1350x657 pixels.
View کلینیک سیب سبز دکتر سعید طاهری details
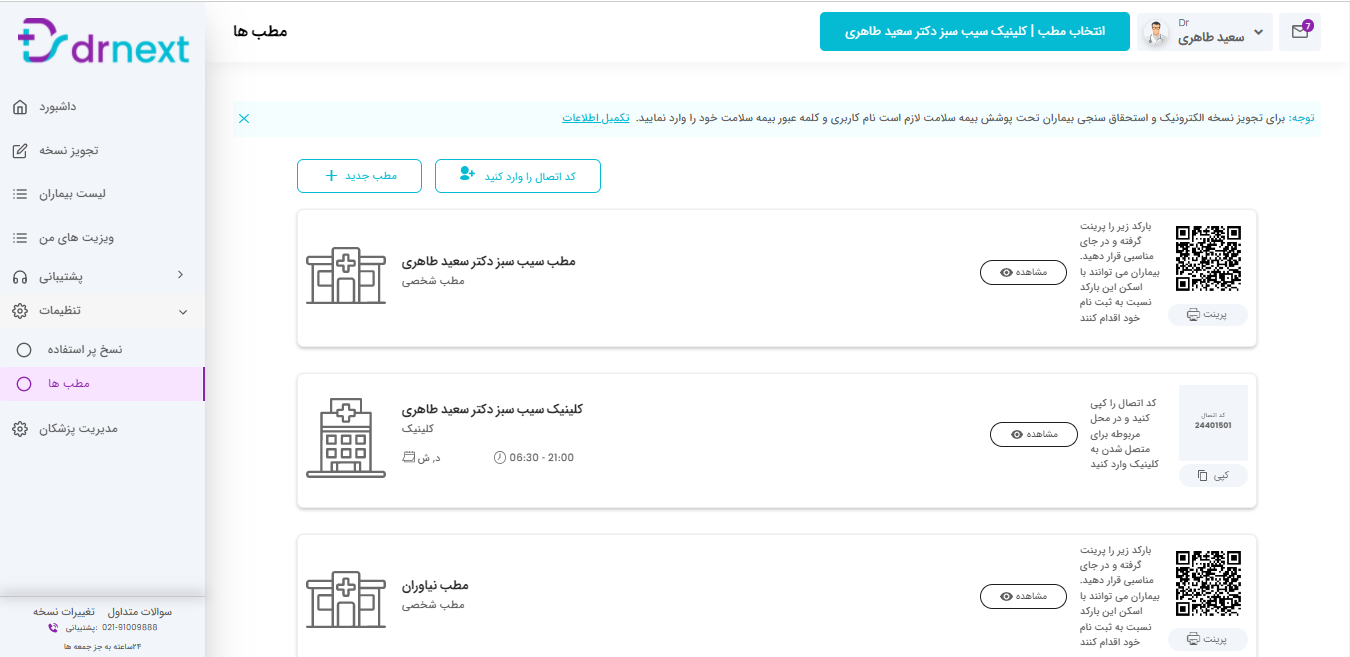pos(1034,434)
